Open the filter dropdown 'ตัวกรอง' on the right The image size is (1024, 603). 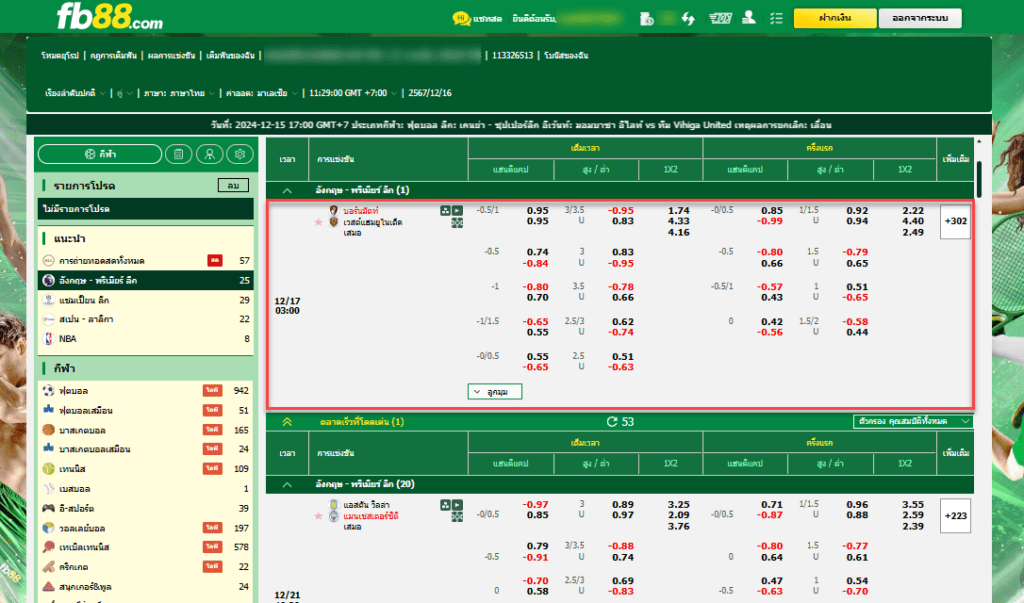(x=912, y=422)
